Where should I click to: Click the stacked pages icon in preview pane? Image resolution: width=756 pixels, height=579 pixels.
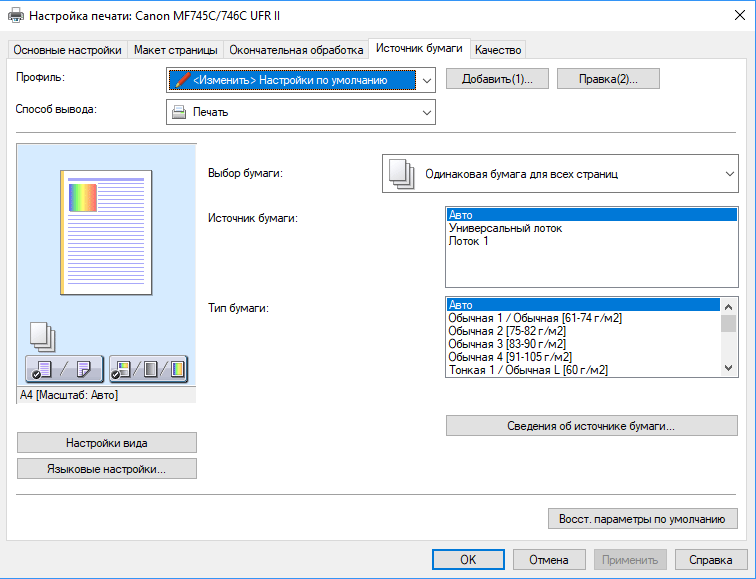(x=42, y=337)
